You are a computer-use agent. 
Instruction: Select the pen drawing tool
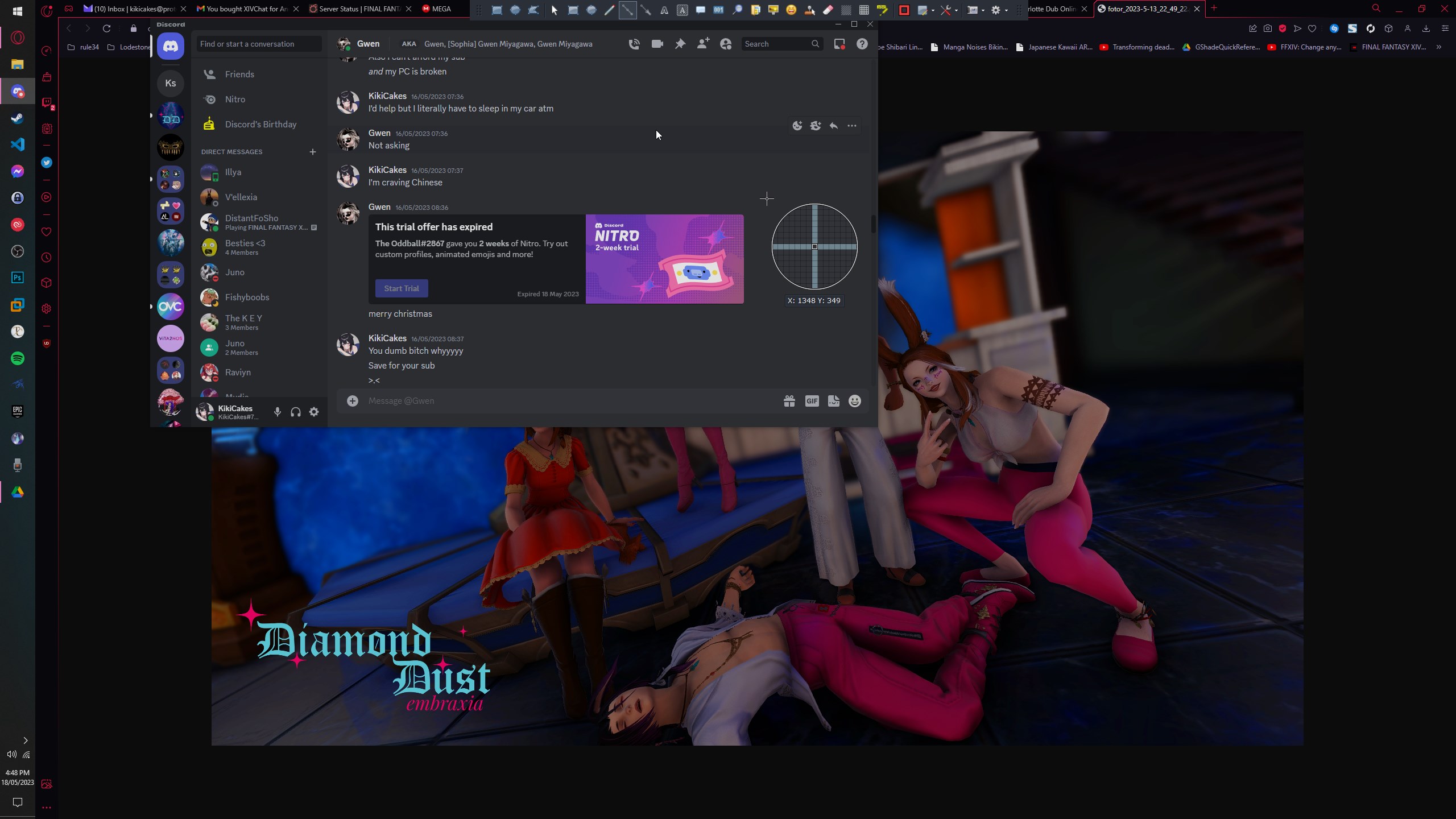pos(609,10)
